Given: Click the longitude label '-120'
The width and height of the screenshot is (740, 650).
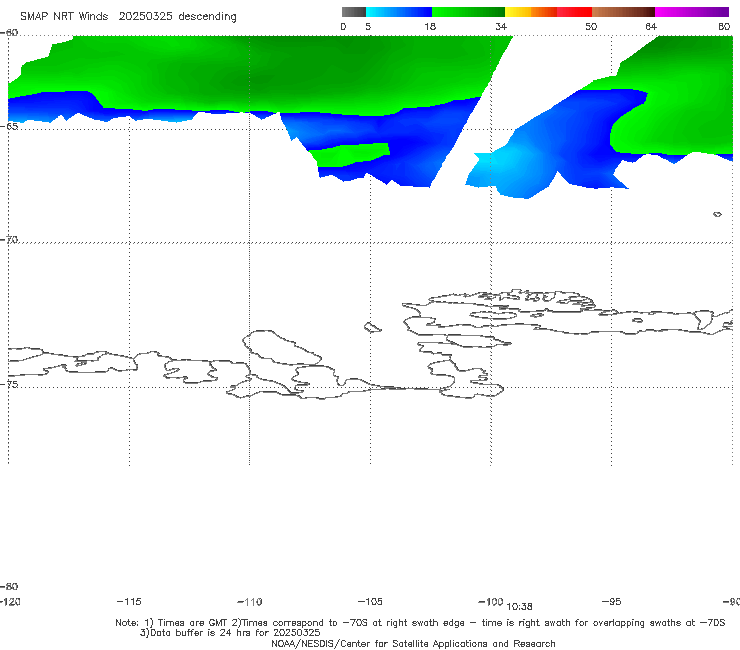Looking at the screenshot, I should (10, 601).
